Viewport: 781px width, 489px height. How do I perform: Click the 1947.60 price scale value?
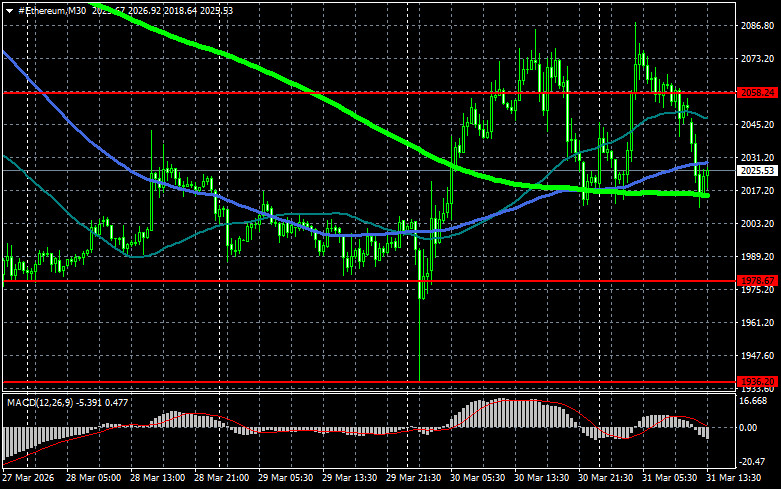(x=758, y=356)
